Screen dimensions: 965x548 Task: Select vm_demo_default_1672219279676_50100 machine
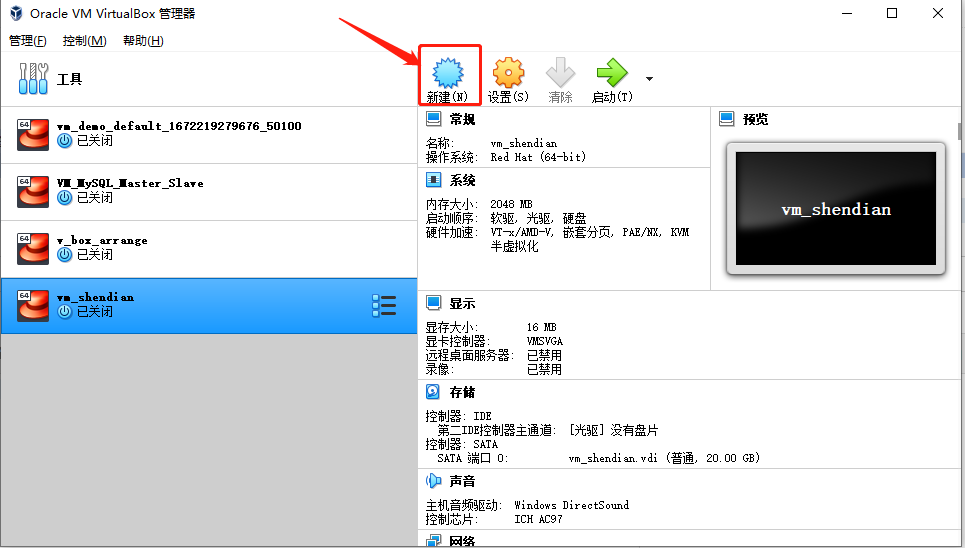(209, 135)
